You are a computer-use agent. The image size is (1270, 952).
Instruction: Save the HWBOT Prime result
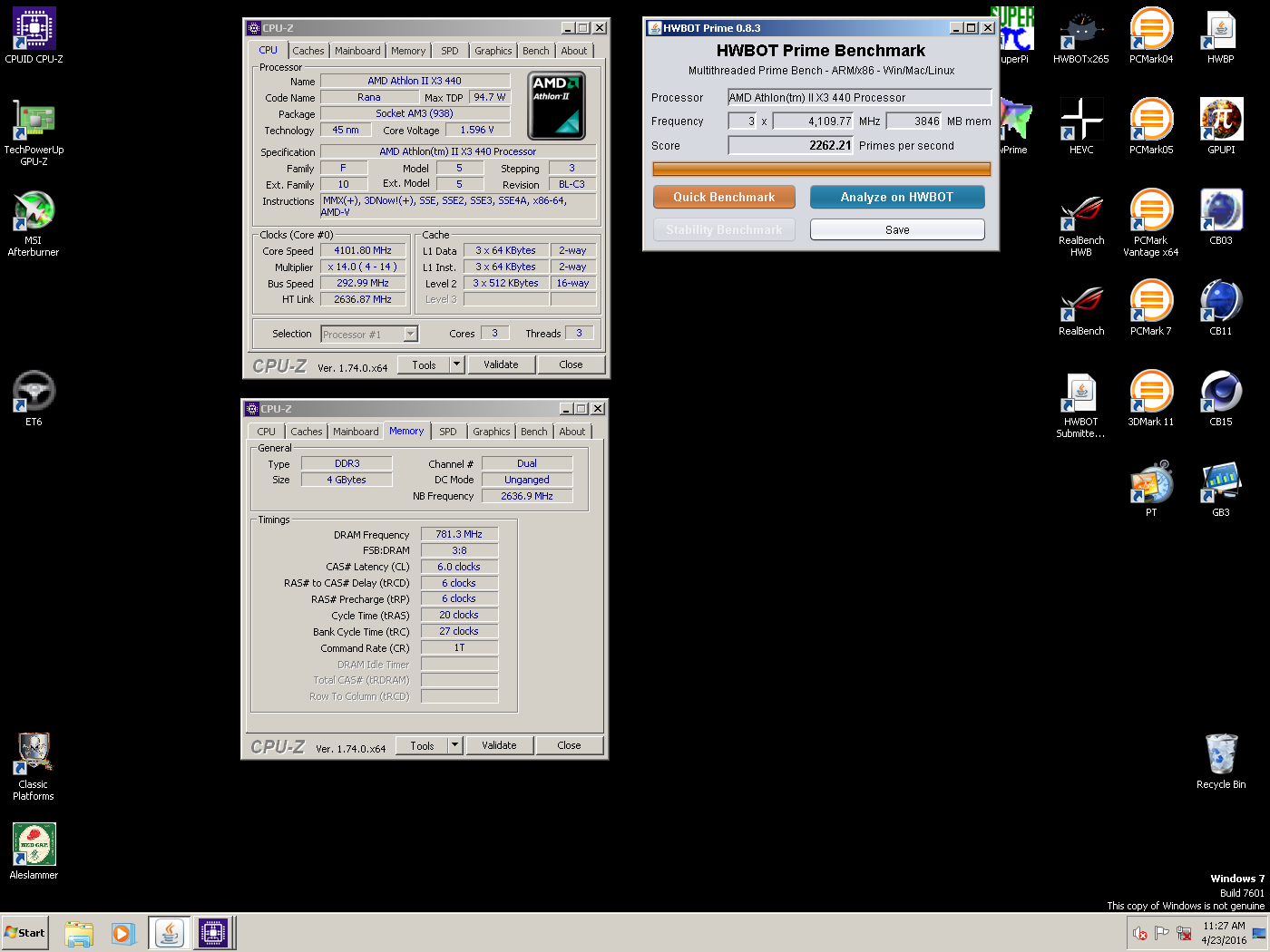[x=897, y=229]
